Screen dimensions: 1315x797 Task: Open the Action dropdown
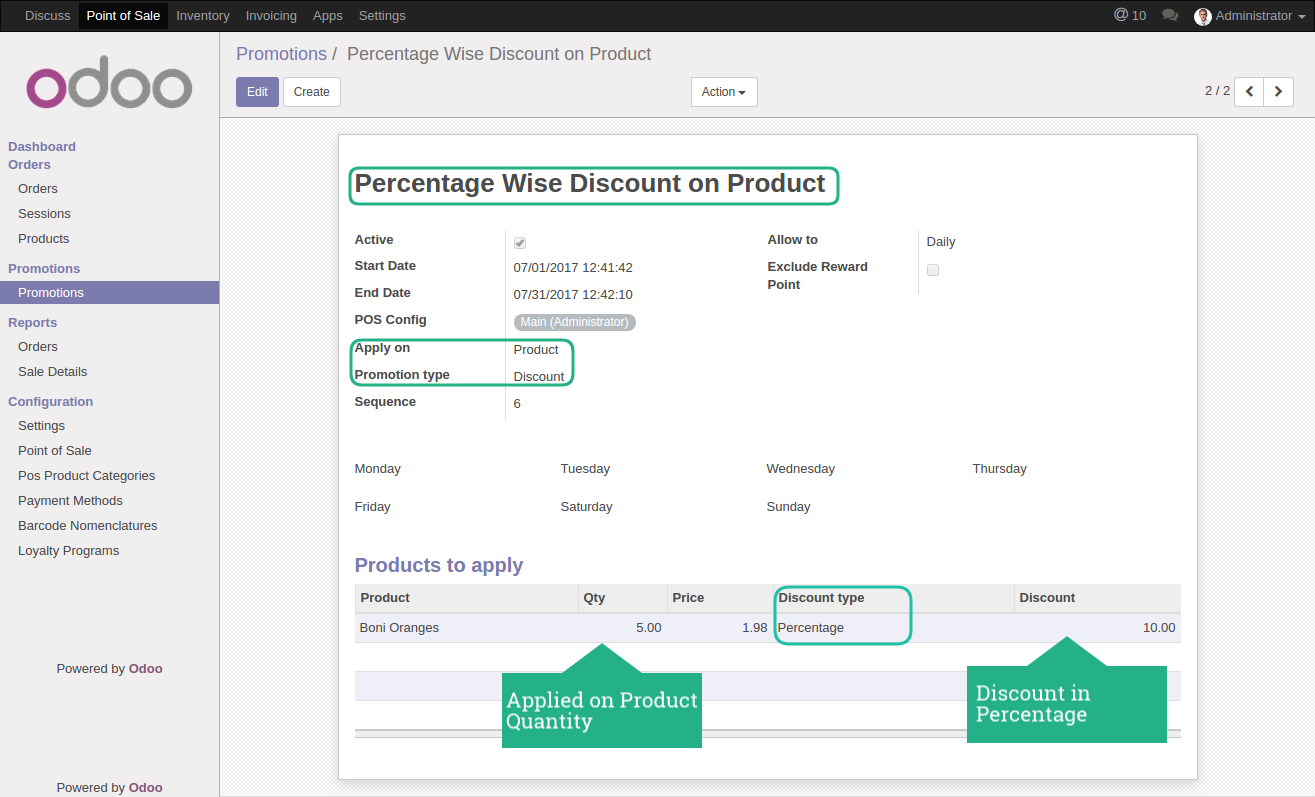pos(724,92)
